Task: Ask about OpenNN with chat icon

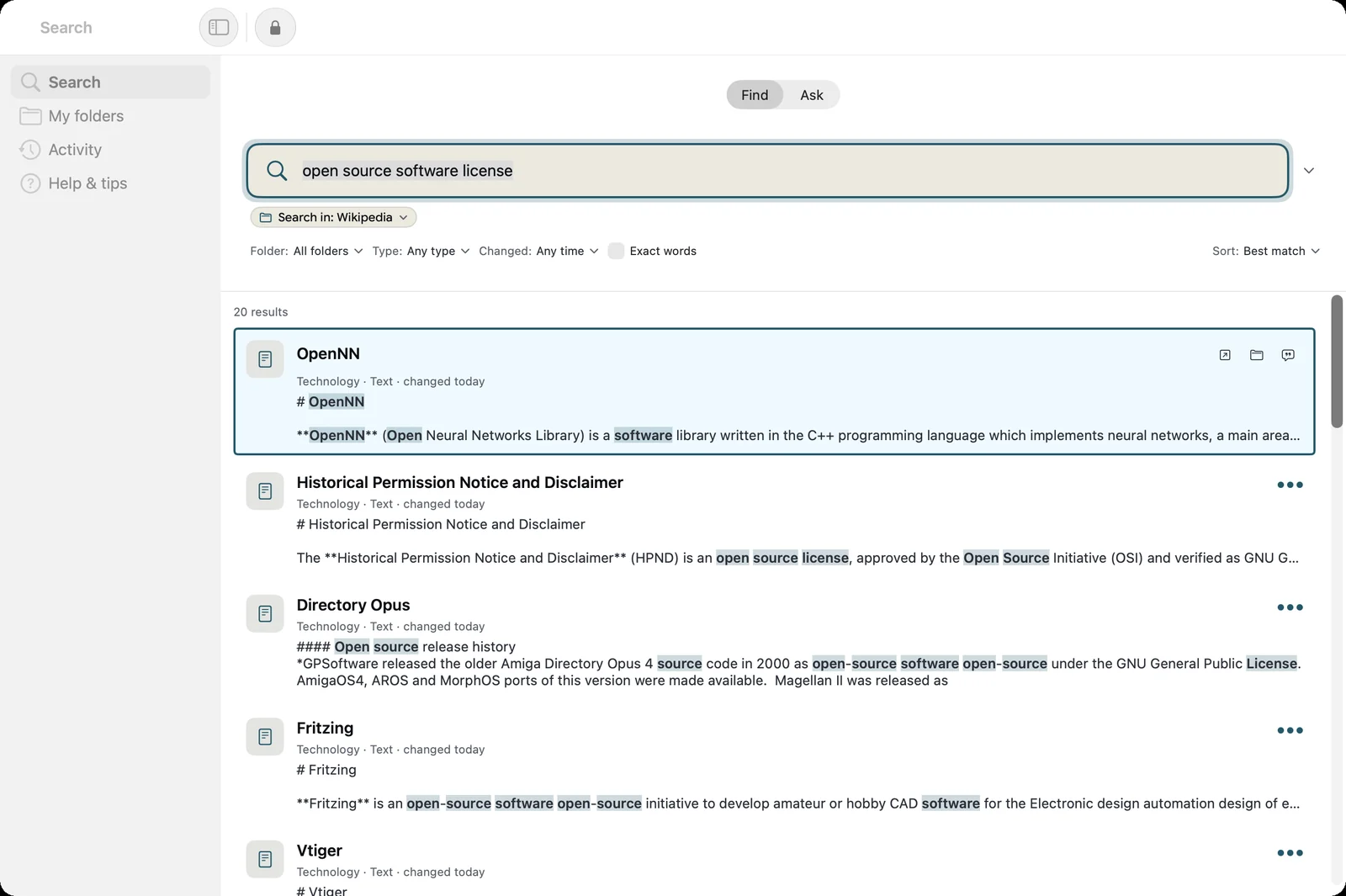Action: tap(1288, 355)
